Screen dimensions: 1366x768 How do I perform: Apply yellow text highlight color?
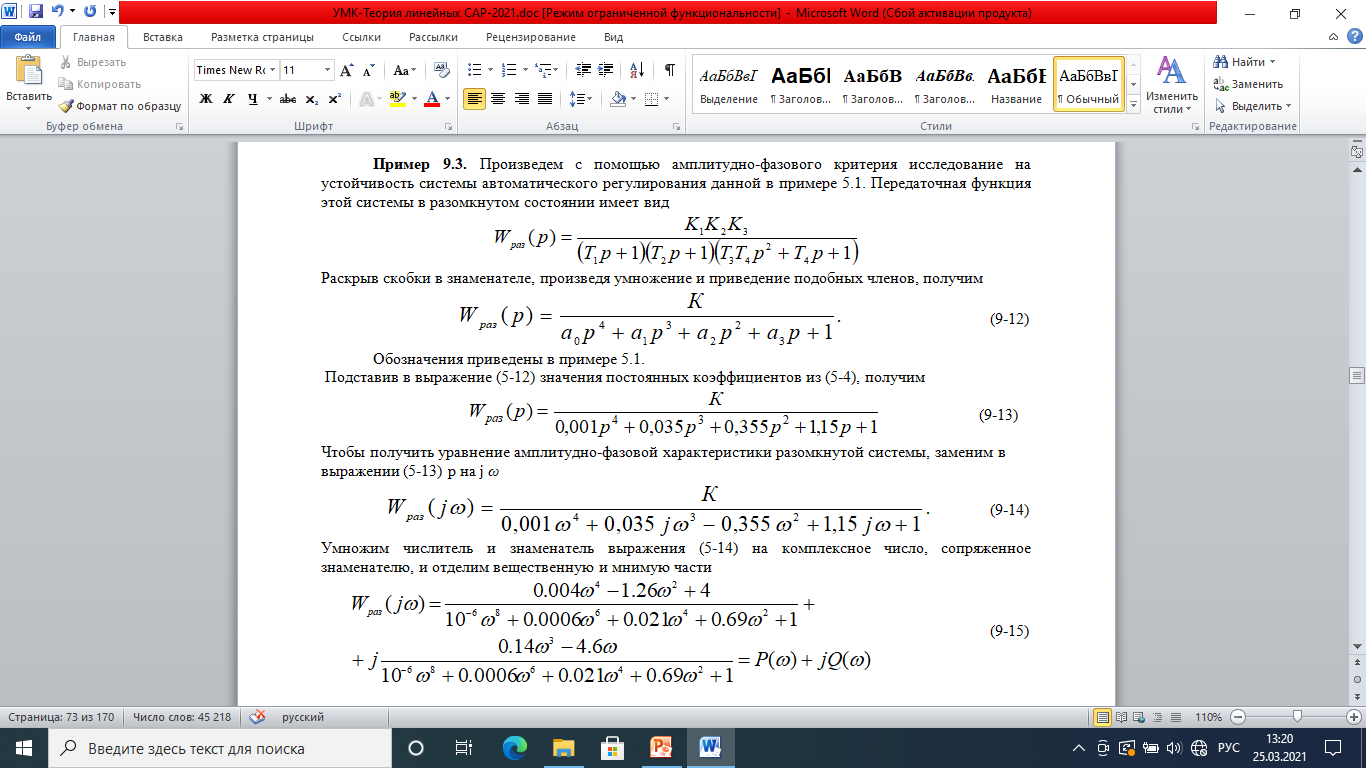pos(396,98)
